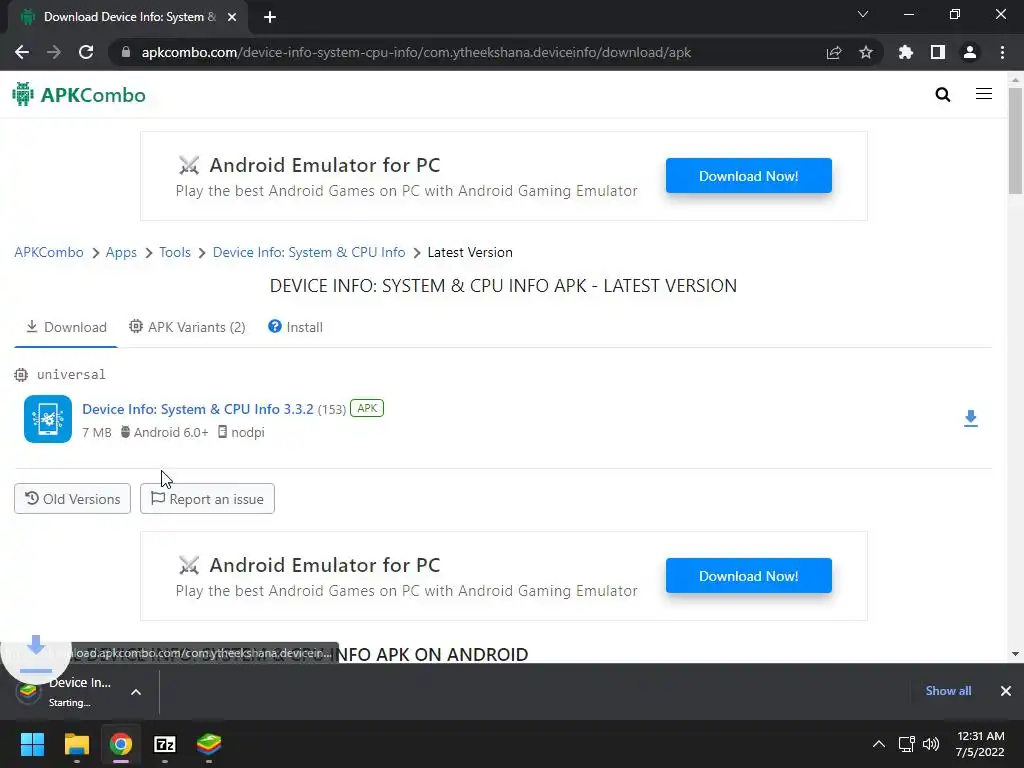This screenshot has width=1024, height=768.
Task: Select the APK Variants (2) tab
Action: 187,327
